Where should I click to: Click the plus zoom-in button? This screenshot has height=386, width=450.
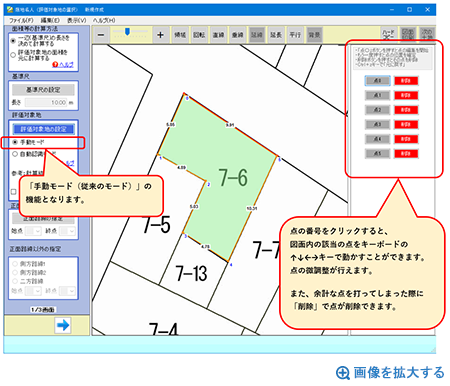[160, 35]
